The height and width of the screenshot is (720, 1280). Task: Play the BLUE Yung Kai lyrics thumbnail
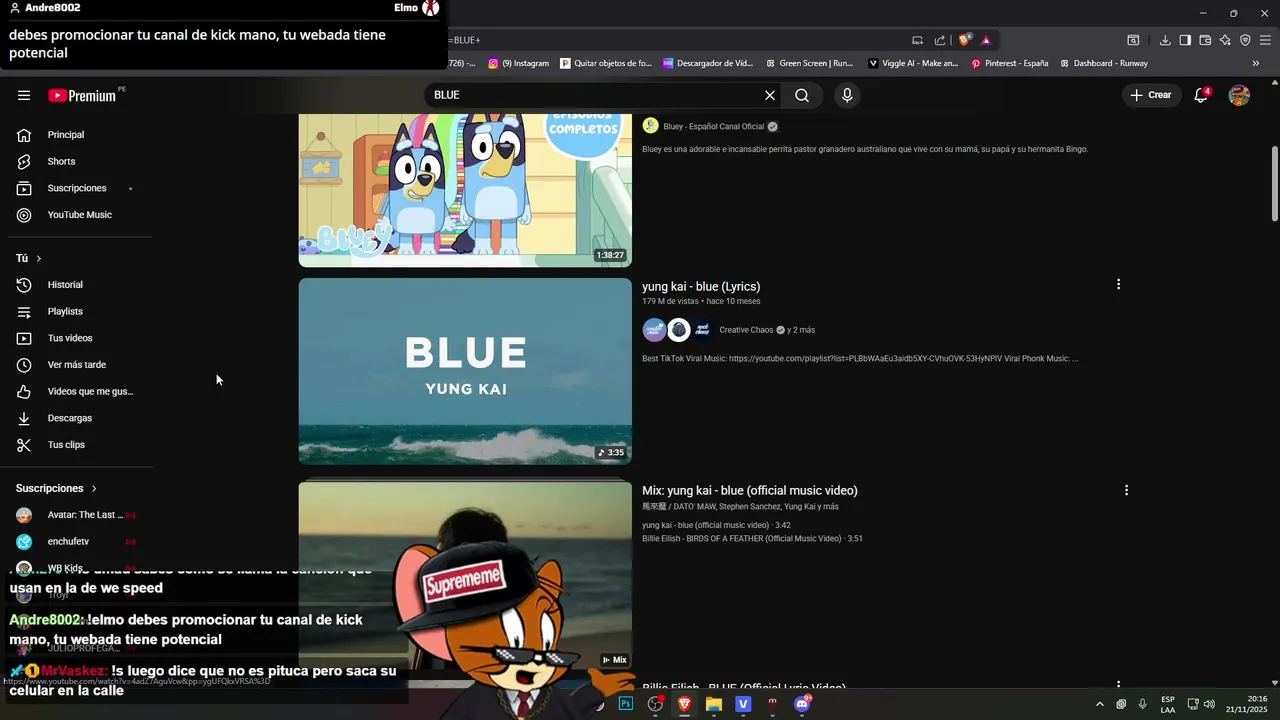point(465,371)
